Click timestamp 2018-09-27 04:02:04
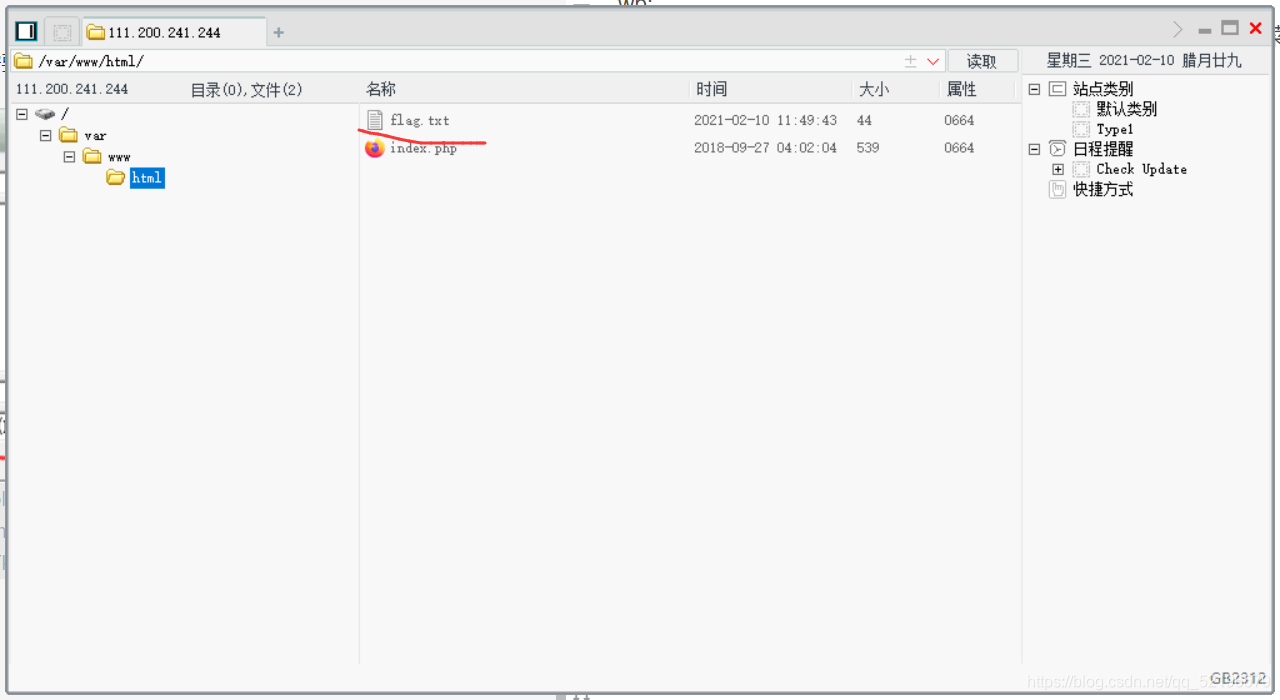This screenshot has height=700, width=1280. 765,148
